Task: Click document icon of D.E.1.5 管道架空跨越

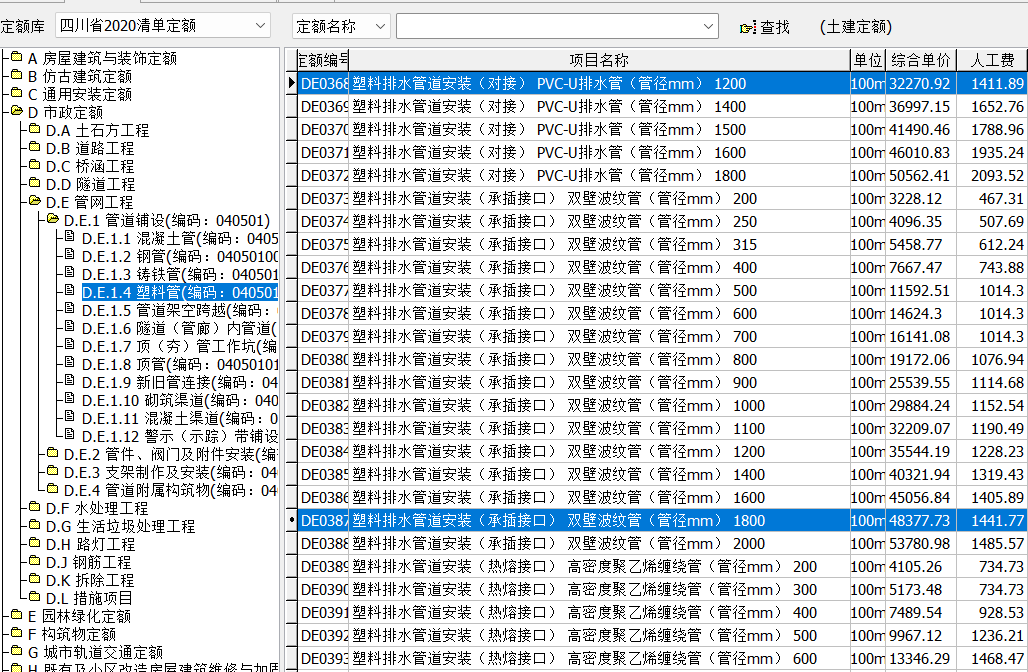Action: coord(69,309)
